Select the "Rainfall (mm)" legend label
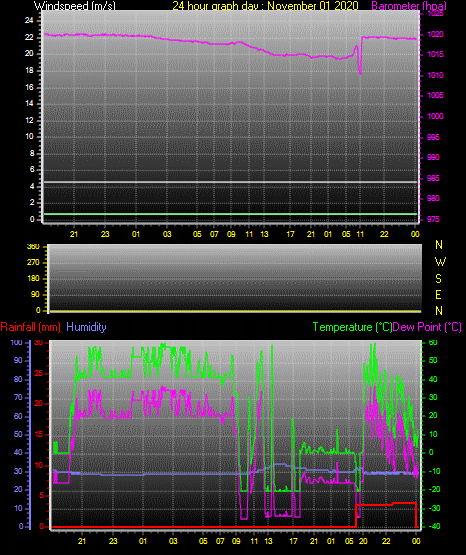Screen dimensions: 466x555 (30, 327)
